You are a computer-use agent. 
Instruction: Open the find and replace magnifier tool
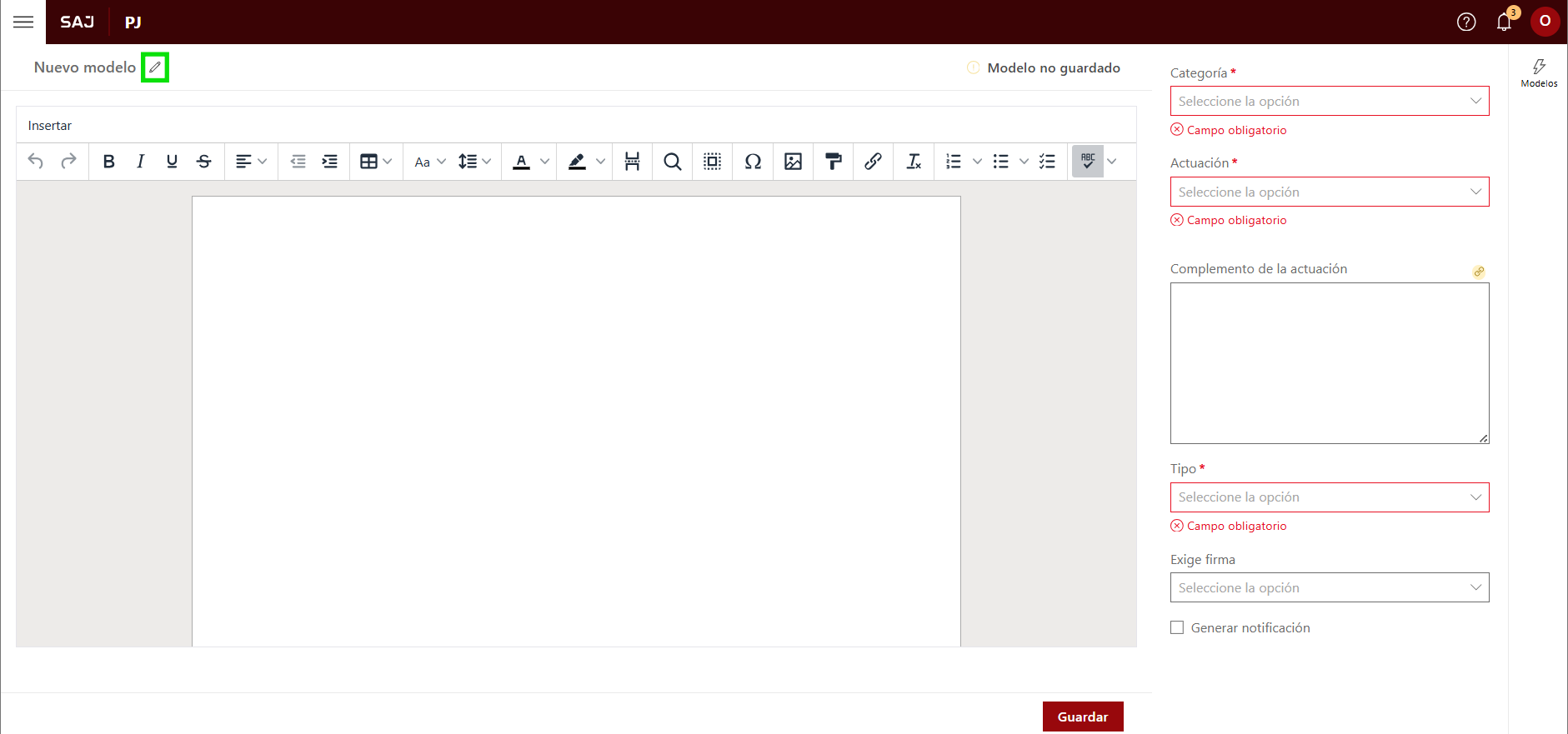tap(672, 162)
